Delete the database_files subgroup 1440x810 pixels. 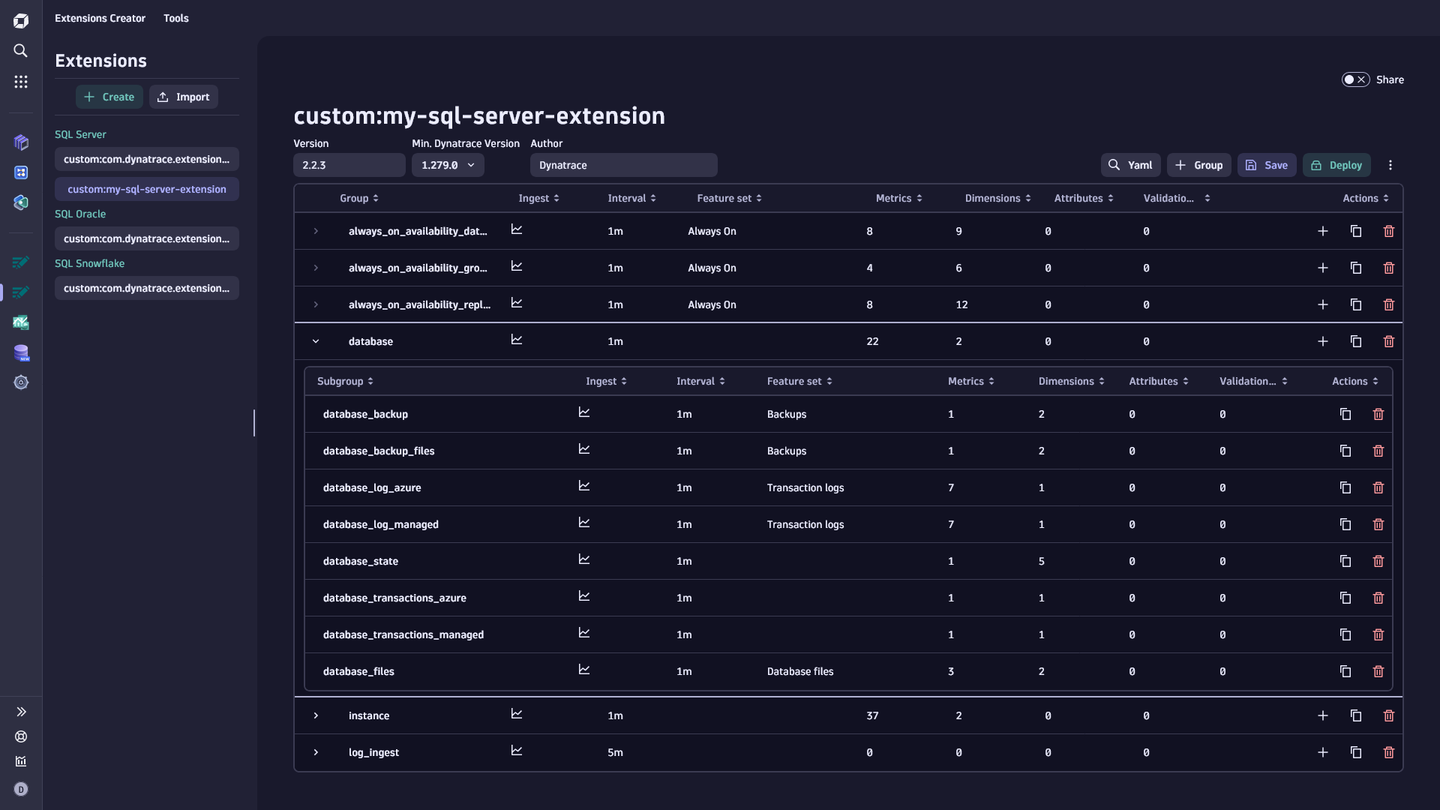[x=1378, y=671]
